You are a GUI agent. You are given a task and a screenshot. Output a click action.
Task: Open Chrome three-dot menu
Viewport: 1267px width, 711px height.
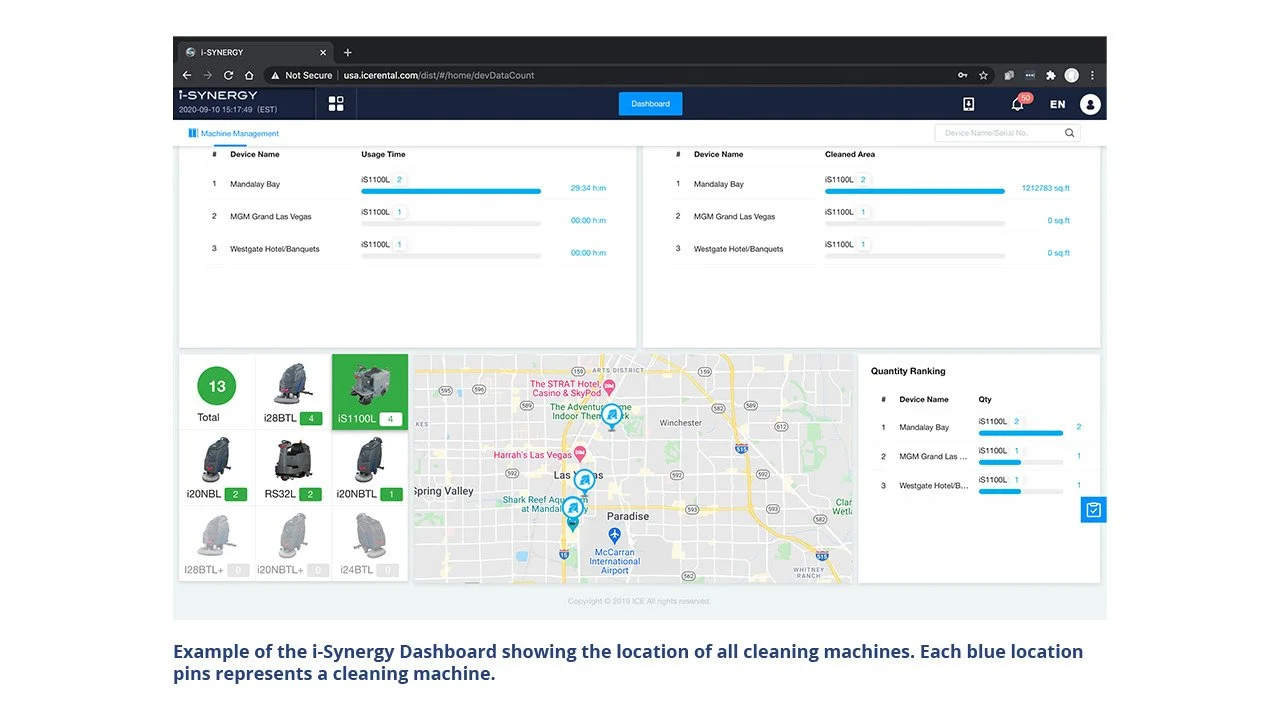1092,75
